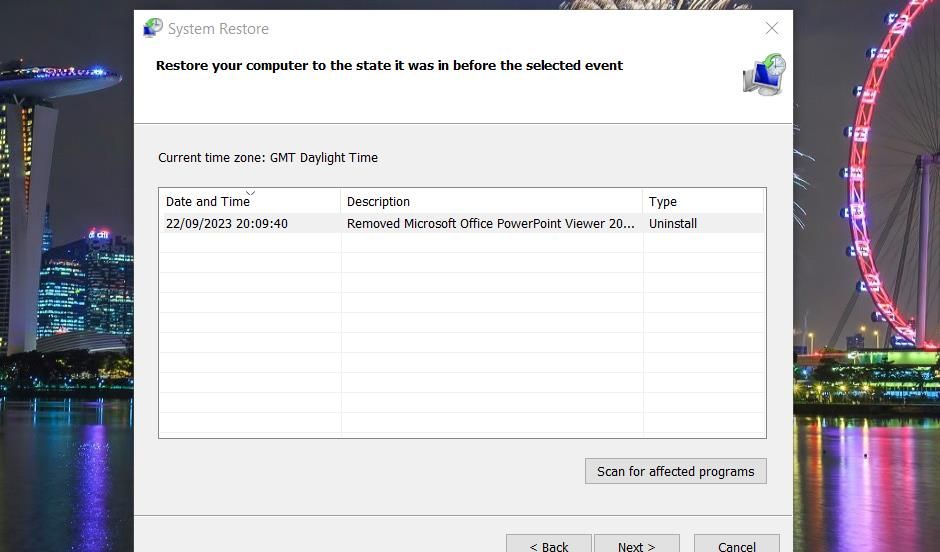Click the divider between Description and Type headers

(642, 201)
